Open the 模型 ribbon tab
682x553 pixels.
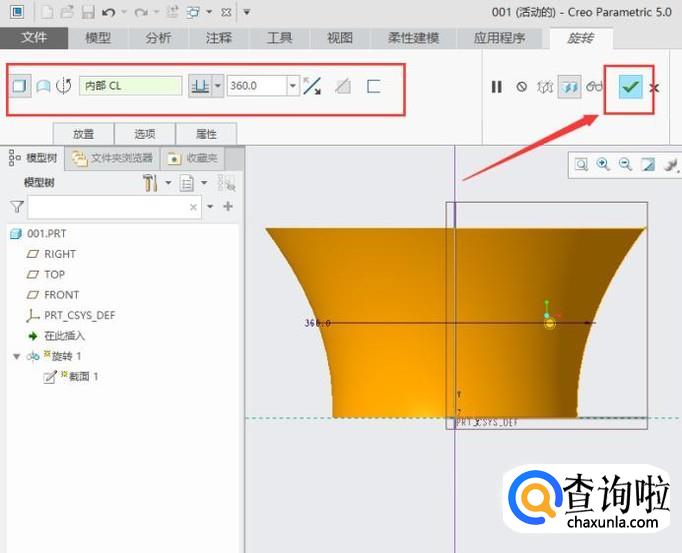coord(98,38)
